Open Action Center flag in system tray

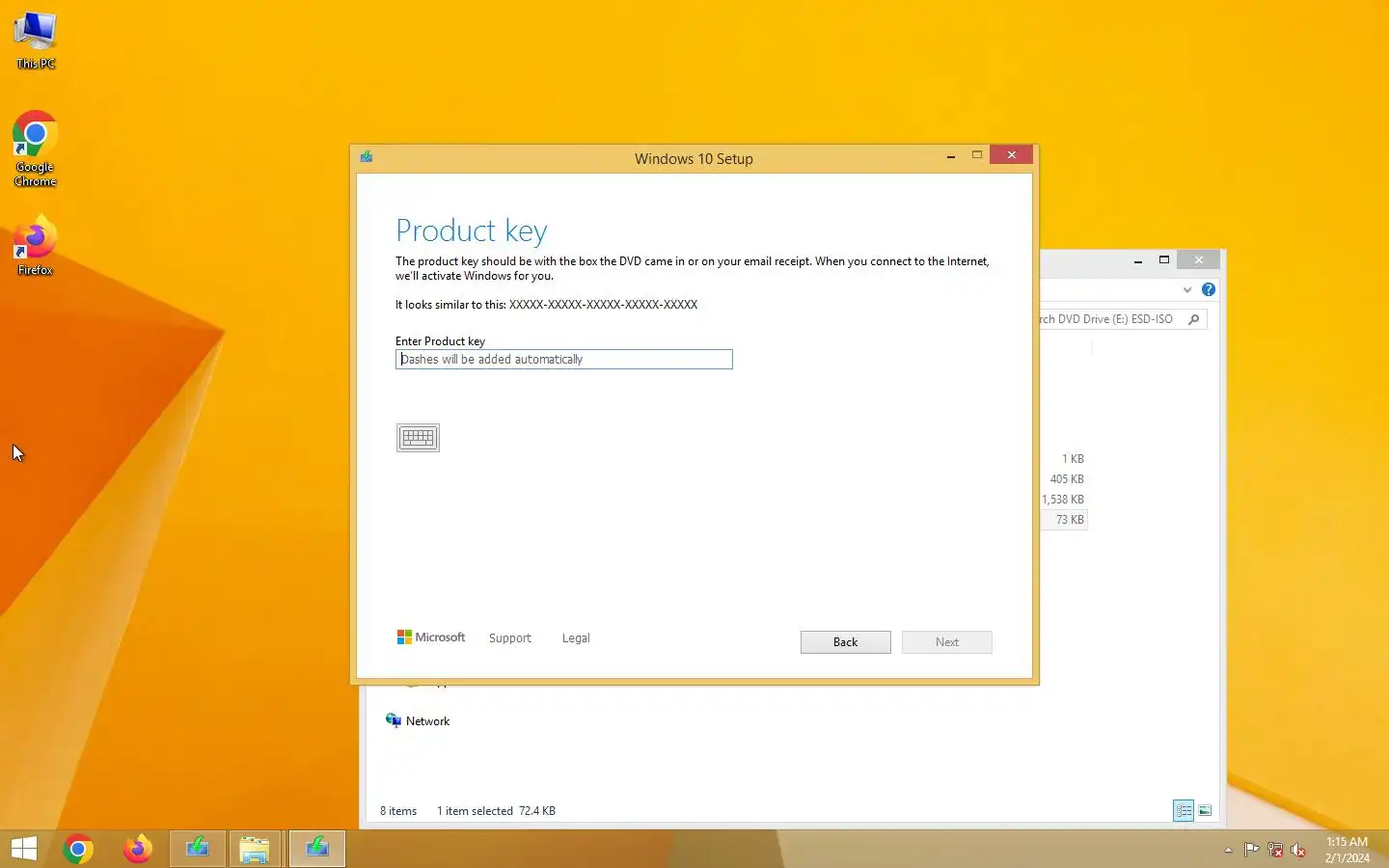tap(1251, 850)
